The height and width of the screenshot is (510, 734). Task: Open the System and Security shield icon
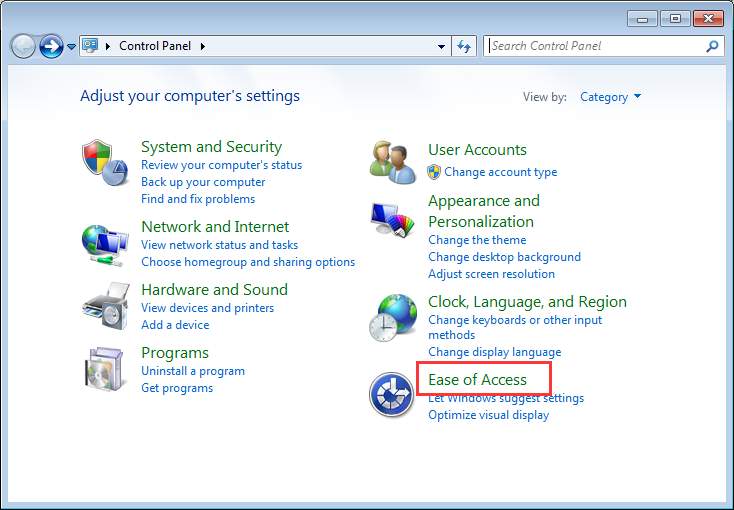click(x=105, y=162)
